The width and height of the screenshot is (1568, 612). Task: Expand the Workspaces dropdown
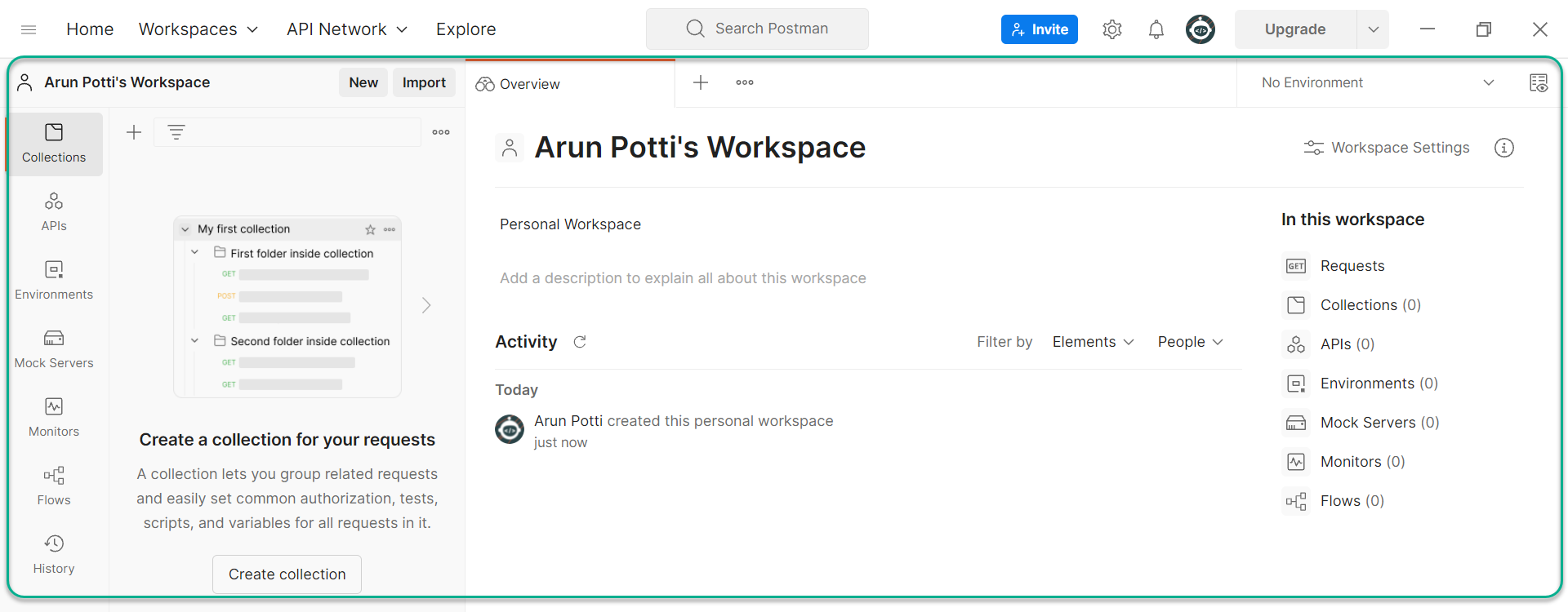[198, 29]
